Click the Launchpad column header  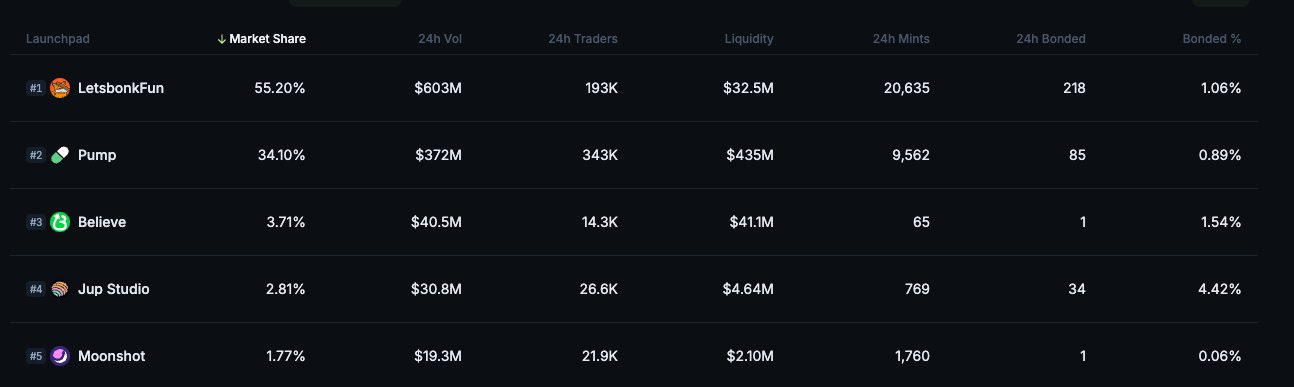(x=58, y=39)
